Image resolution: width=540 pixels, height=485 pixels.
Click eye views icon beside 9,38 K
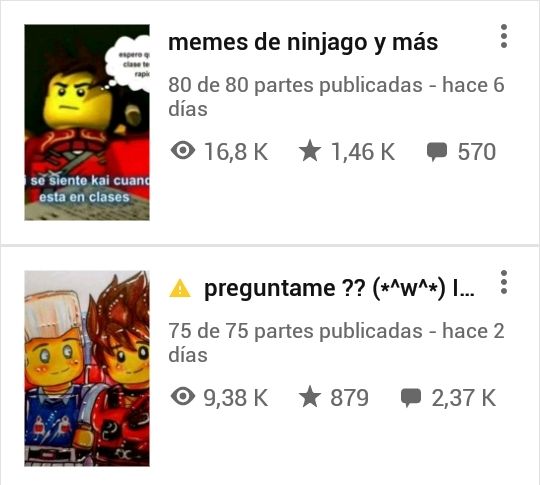click(x=183, y=397)
